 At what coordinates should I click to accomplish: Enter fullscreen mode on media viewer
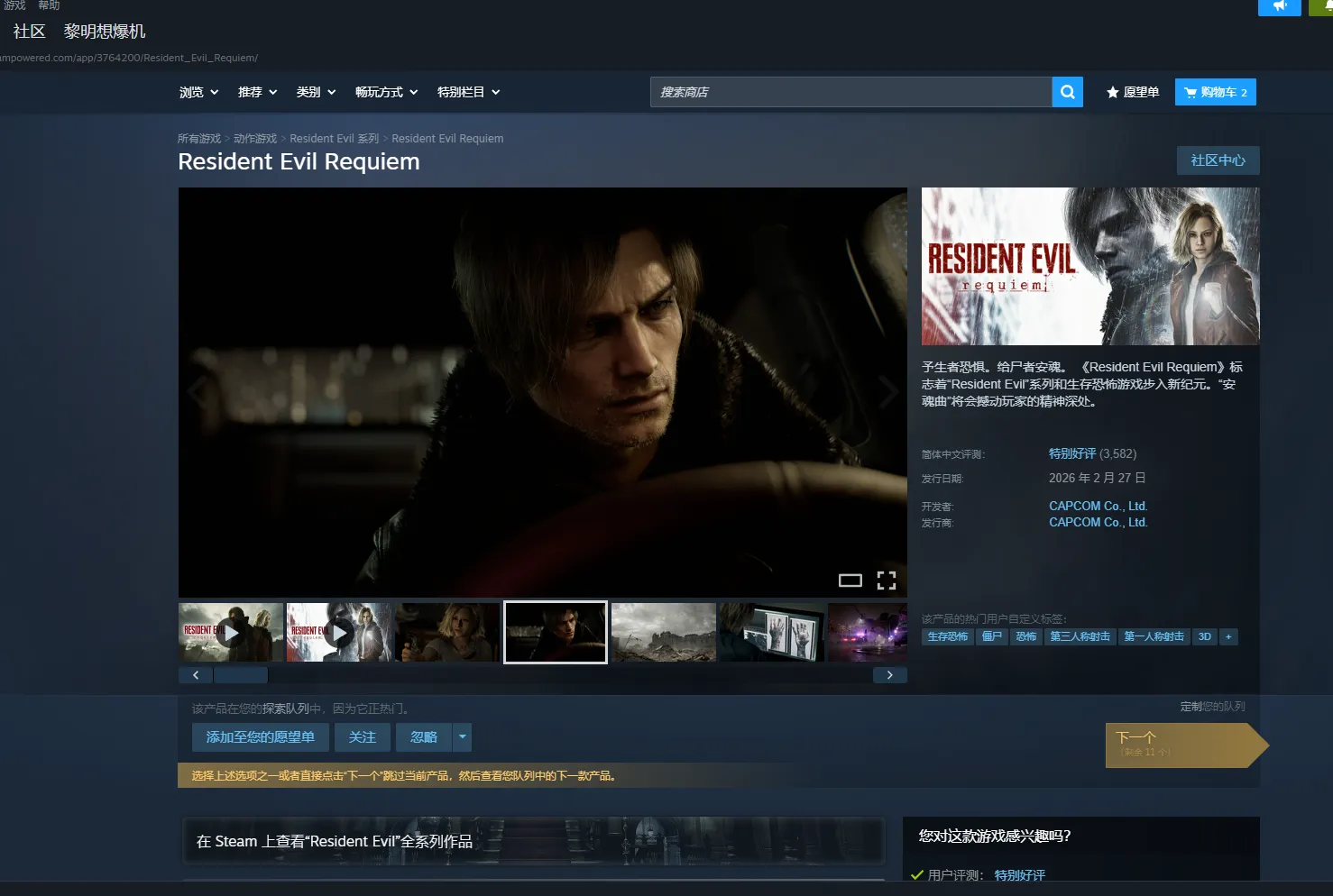[887, 581]
